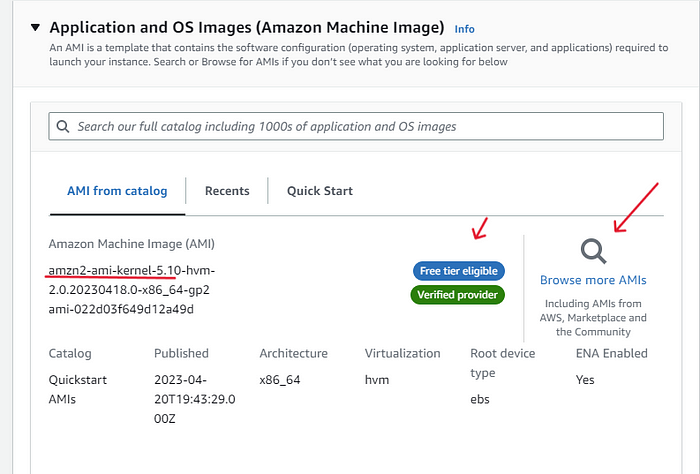
Task: Click the Application and OS Images heading
Action: [247, 28]
